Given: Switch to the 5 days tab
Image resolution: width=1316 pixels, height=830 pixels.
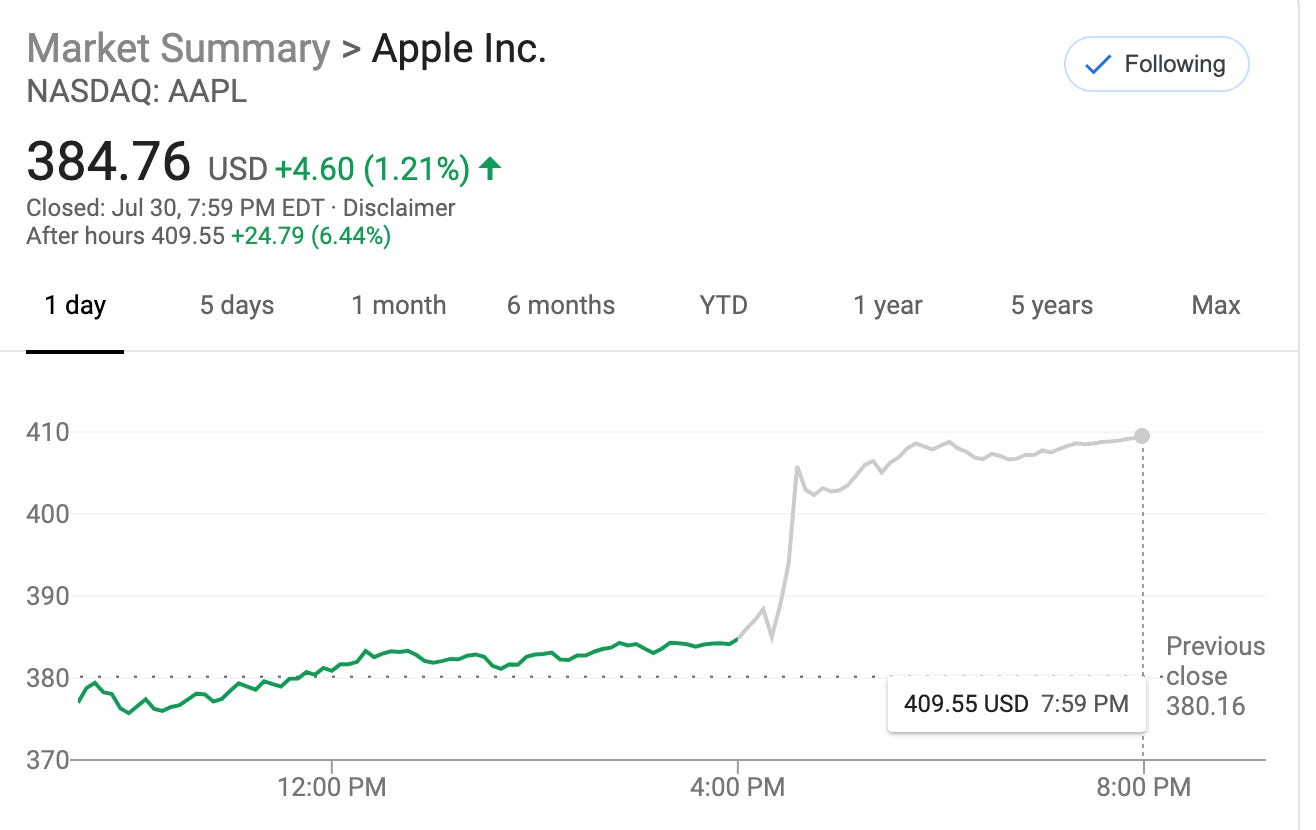Looking at the screenshot, I should click(237, 305).
